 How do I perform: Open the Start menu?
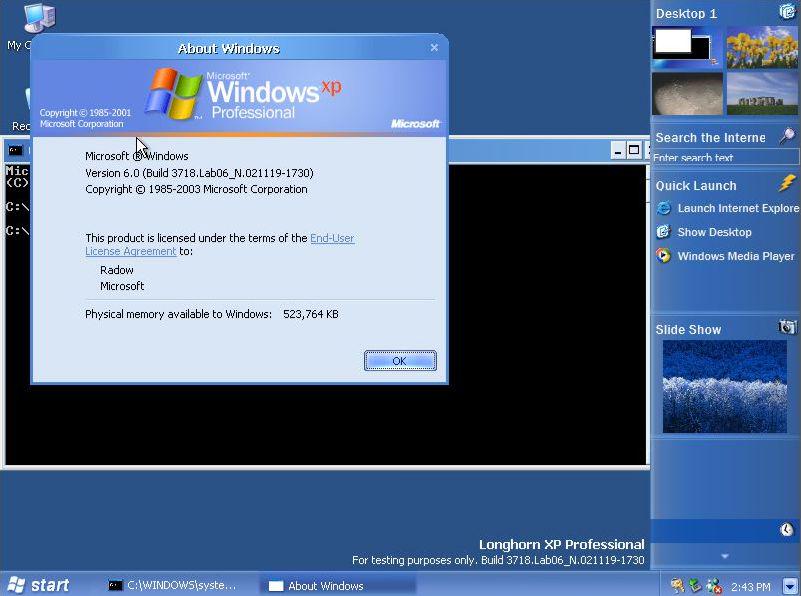42,584
